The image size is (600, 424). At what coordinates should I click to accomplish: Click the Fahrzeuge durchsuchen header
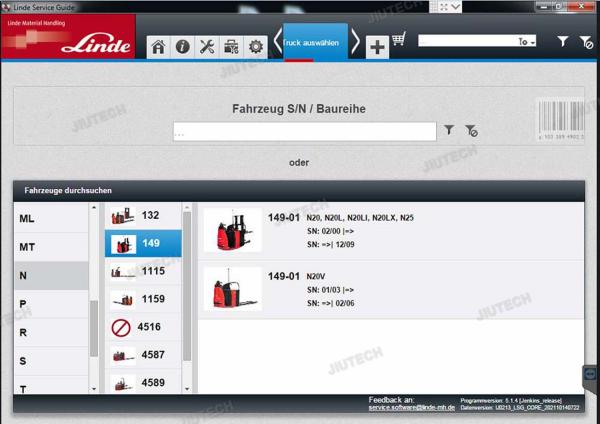pyautogui.click(x=299, y=191)
